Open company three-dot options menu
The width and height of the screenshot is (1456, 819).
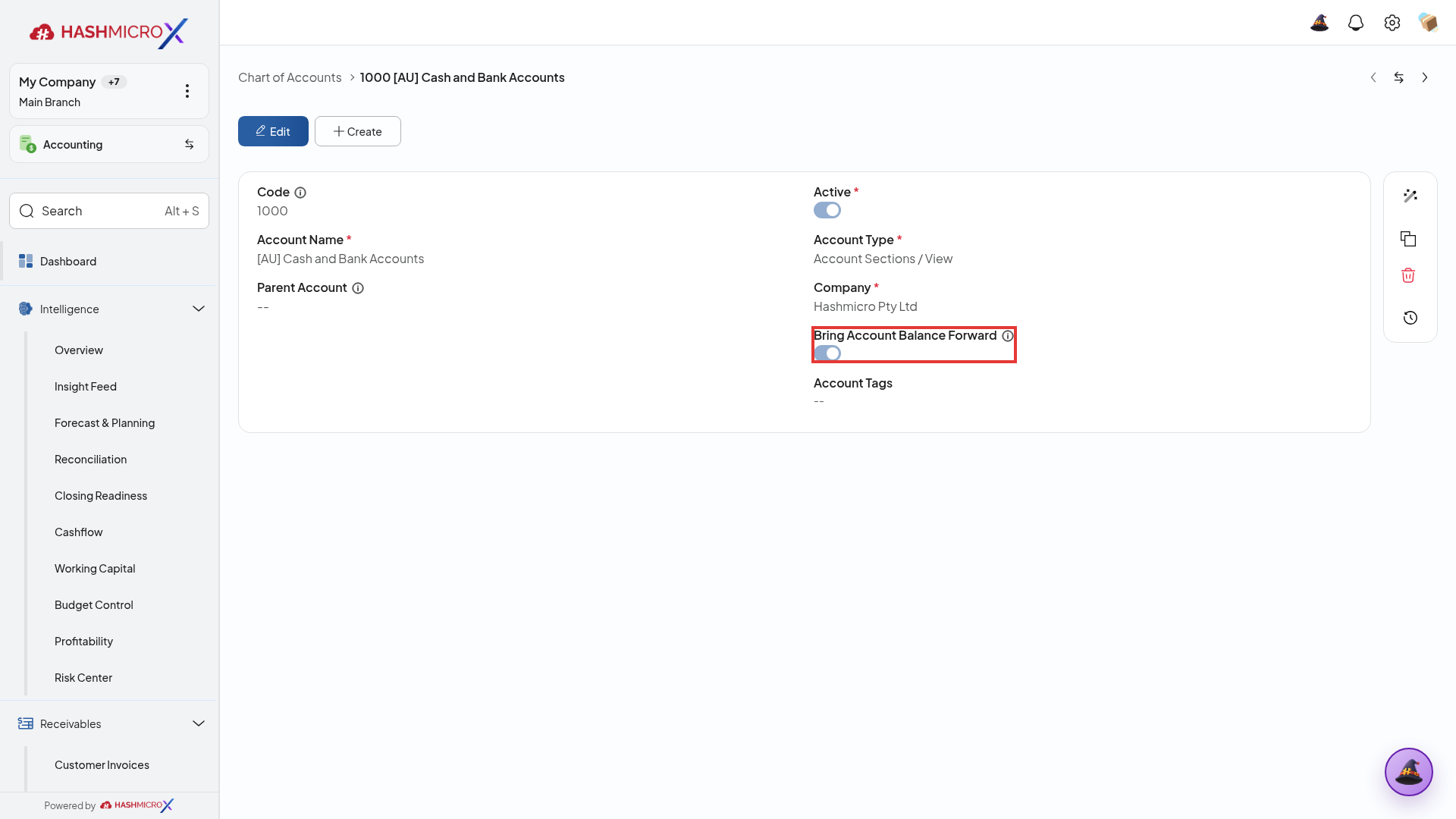pos(187,91)
